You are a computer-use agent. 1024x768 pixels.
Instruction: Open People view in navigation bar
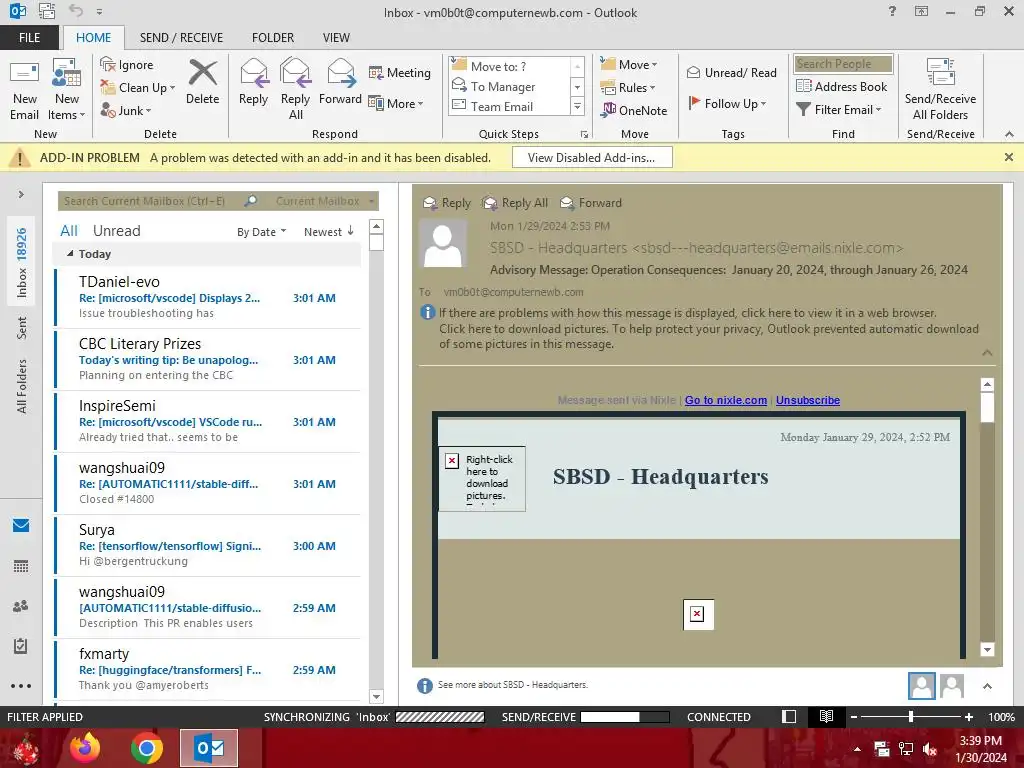pyautogui.click(x=21, y=606)
